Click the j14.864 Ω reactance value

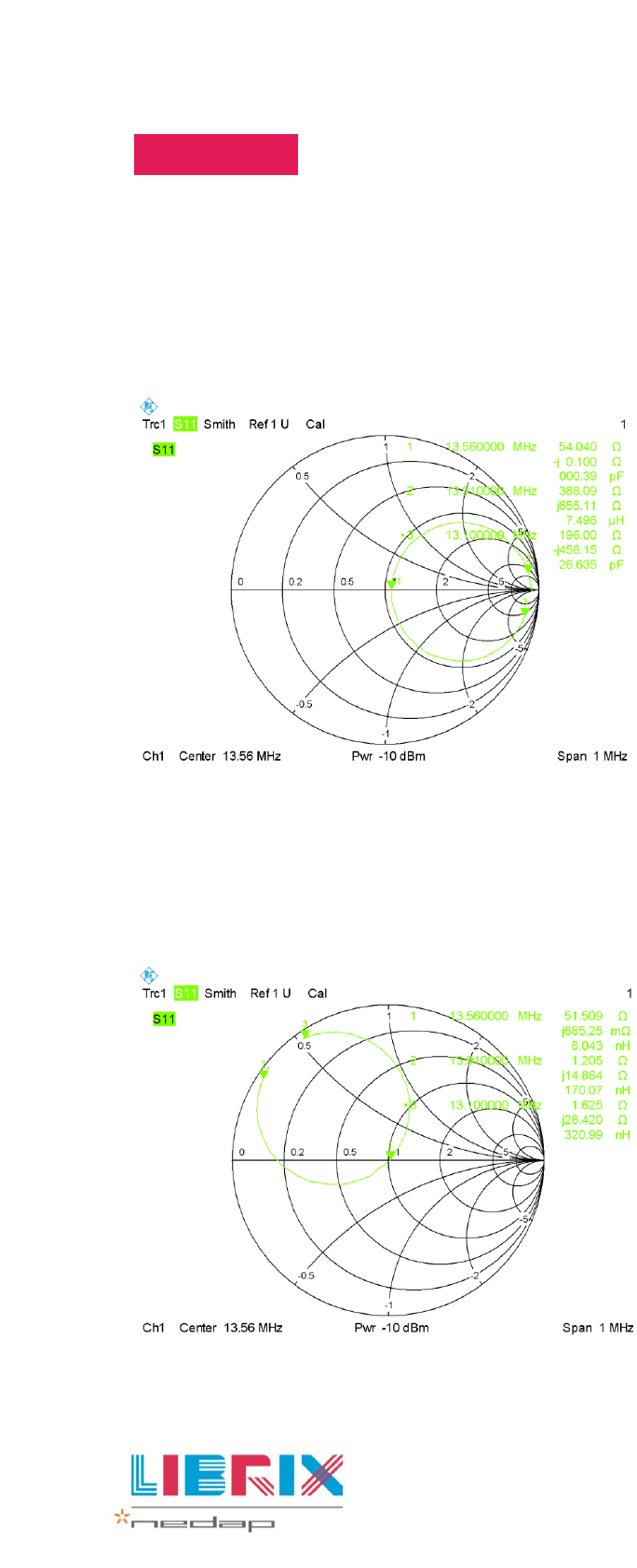coord(595,1075)
